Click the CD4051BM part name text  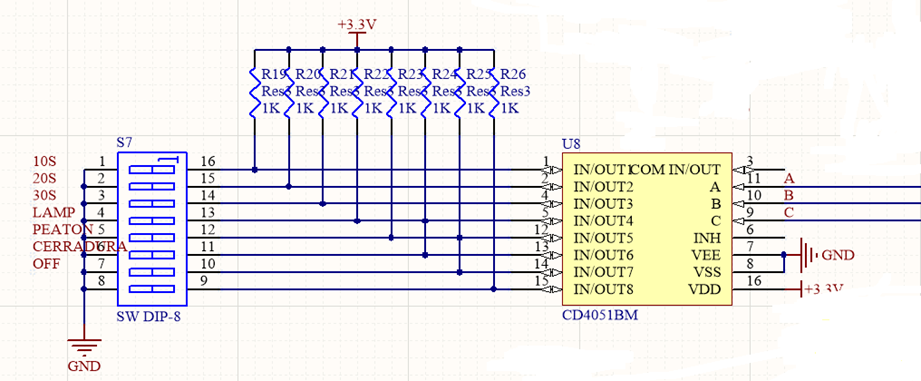pos(600,316)
